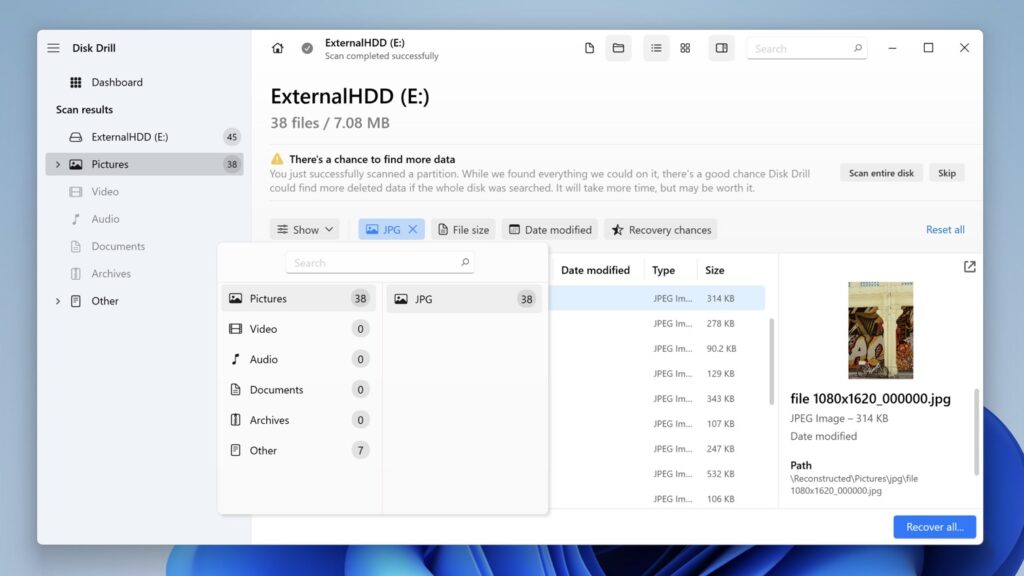The image size is (1024, 576).
Task: Click the Scan entire disk button
Action: click(x=880, y=172)
